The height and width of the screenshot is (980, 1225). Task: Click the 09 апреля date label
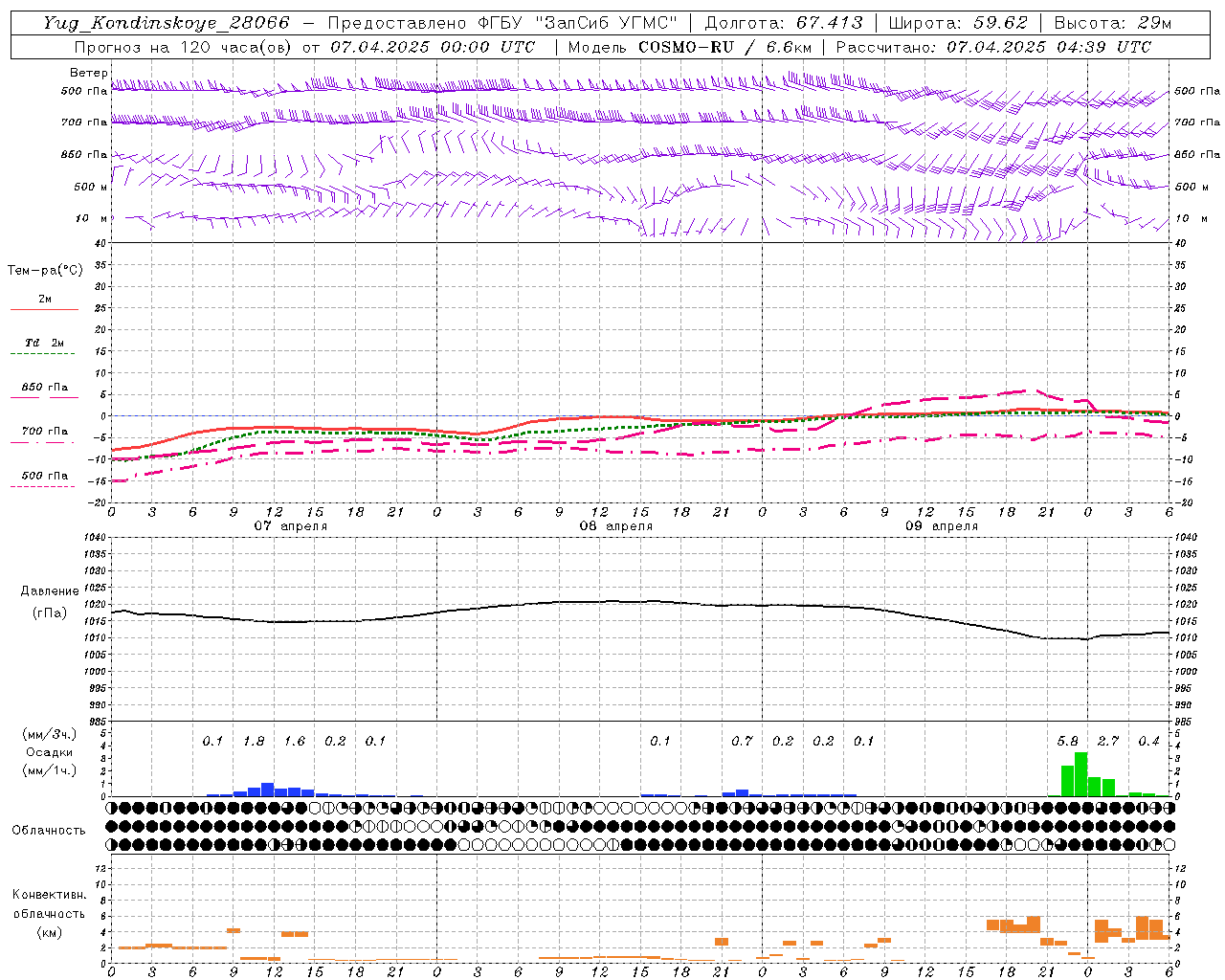pyautogui.click(x=941, y=526)
